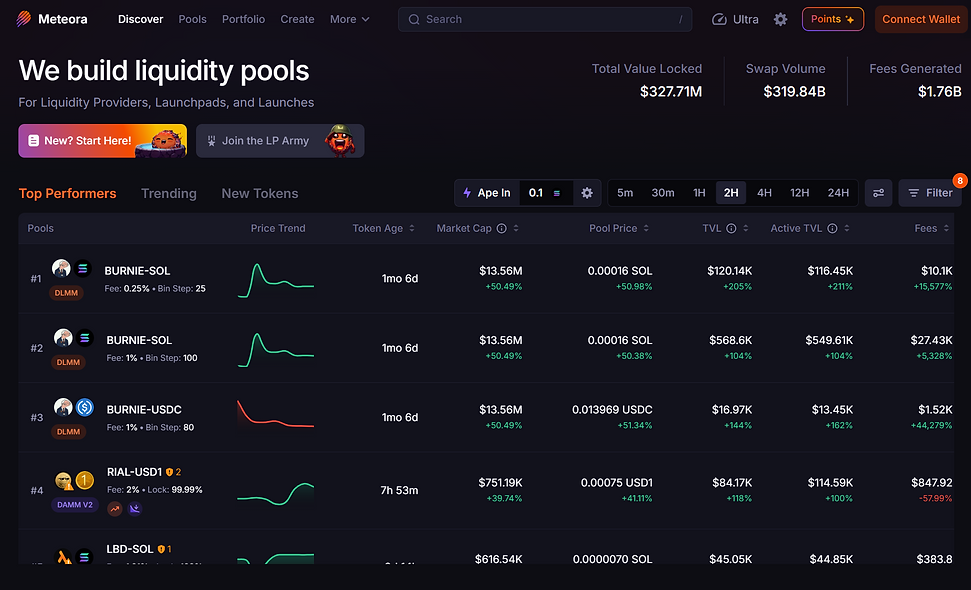The height and width of the screenshot is (590, 971).
Task: Click the Join the LP Army button
Action: [x=280, y=141]
